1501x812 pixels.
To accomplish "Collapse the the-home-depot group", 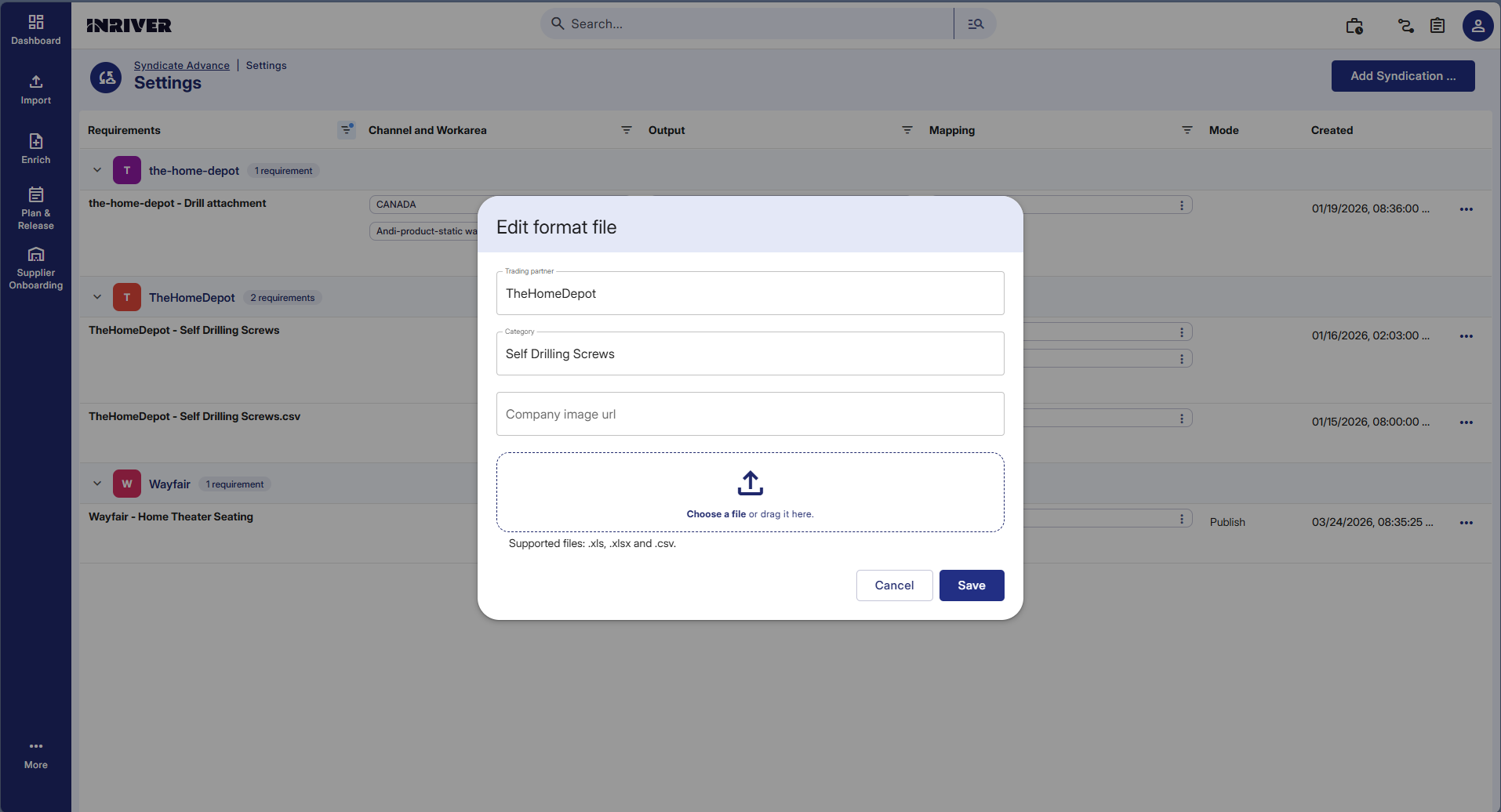I will point(97,170).
